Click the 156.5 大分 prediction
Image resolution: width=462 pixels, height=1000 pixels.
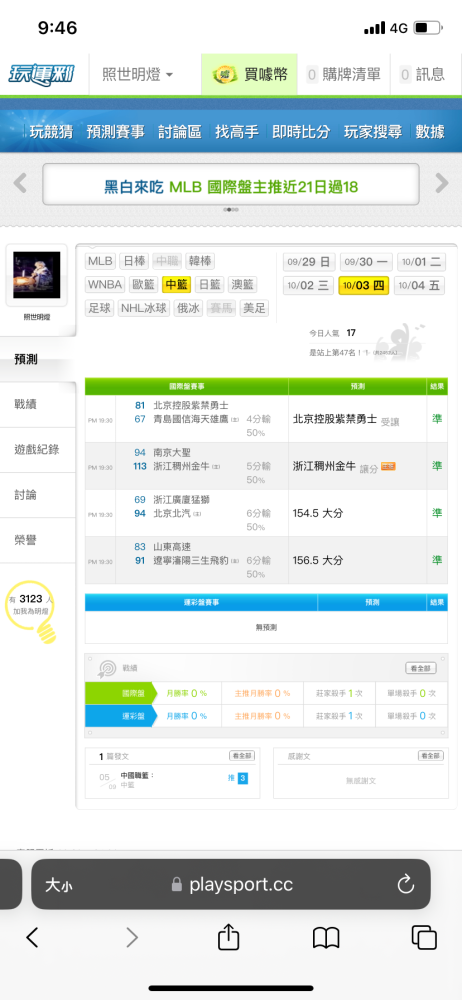318,560
